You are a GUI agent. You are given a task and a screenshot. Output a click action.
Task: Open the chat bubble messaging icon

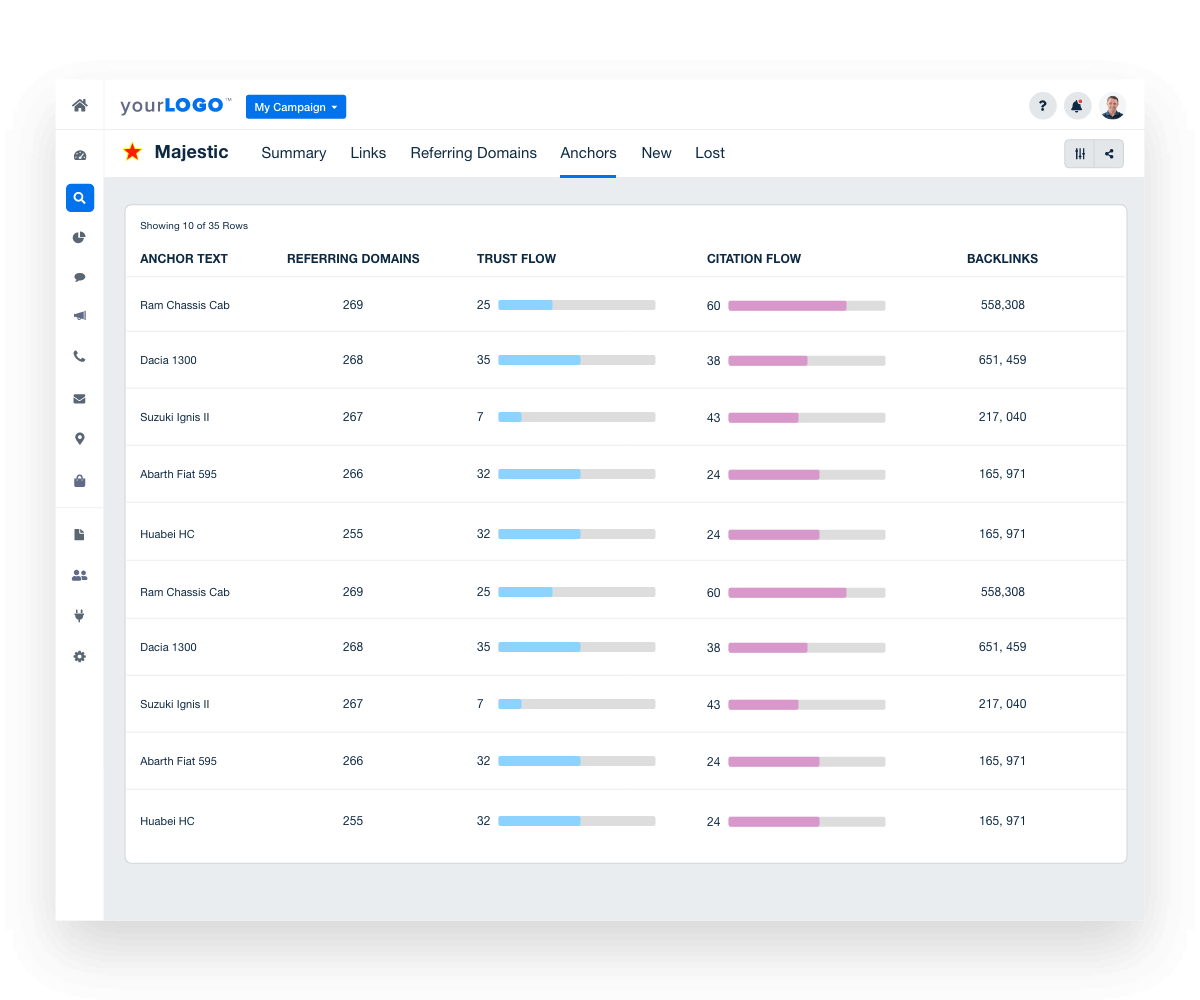80,277
